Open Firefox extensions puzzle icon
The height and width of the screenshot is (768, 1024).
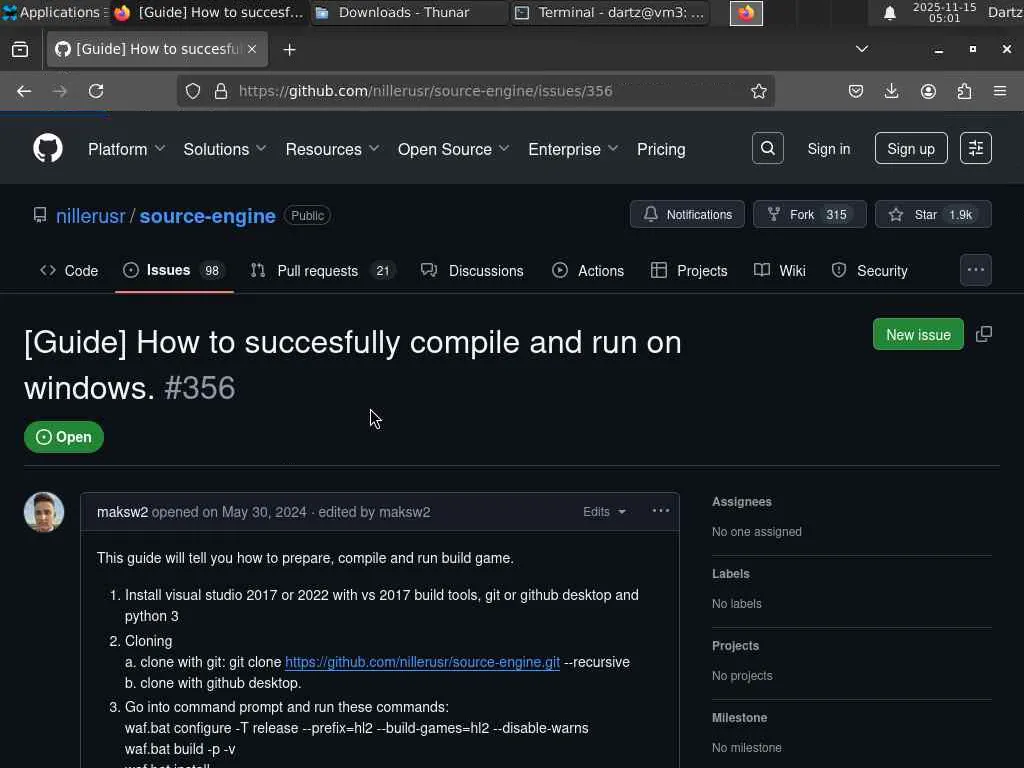(x=964, y=91)
